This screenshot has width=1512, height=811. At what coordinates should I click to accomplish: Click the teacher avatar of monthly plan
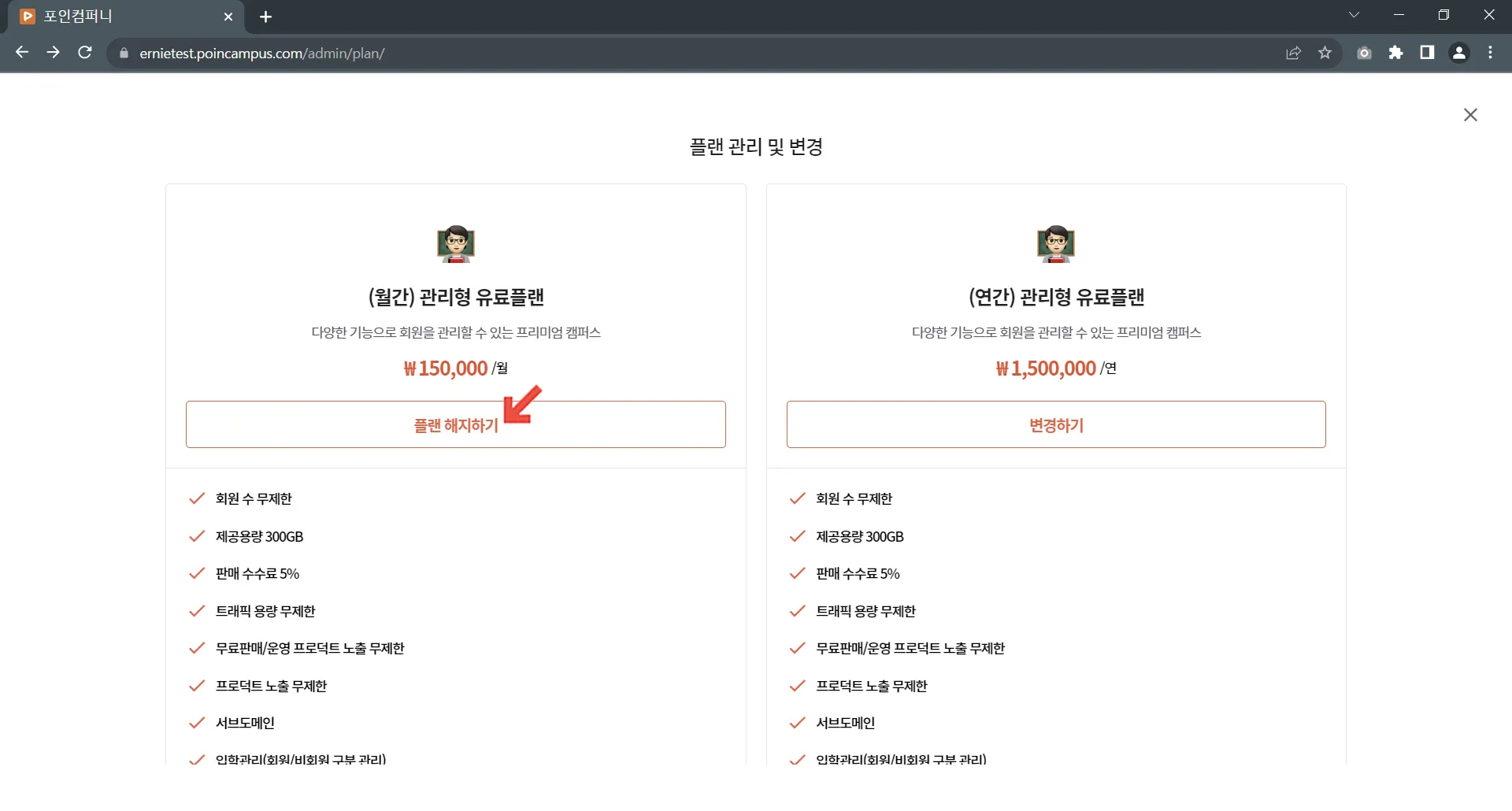[x=456, y=243]
